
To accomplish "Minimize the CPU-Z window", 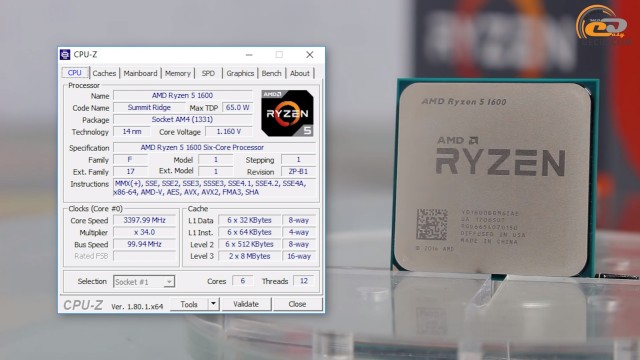I will (x=249, y=55).
